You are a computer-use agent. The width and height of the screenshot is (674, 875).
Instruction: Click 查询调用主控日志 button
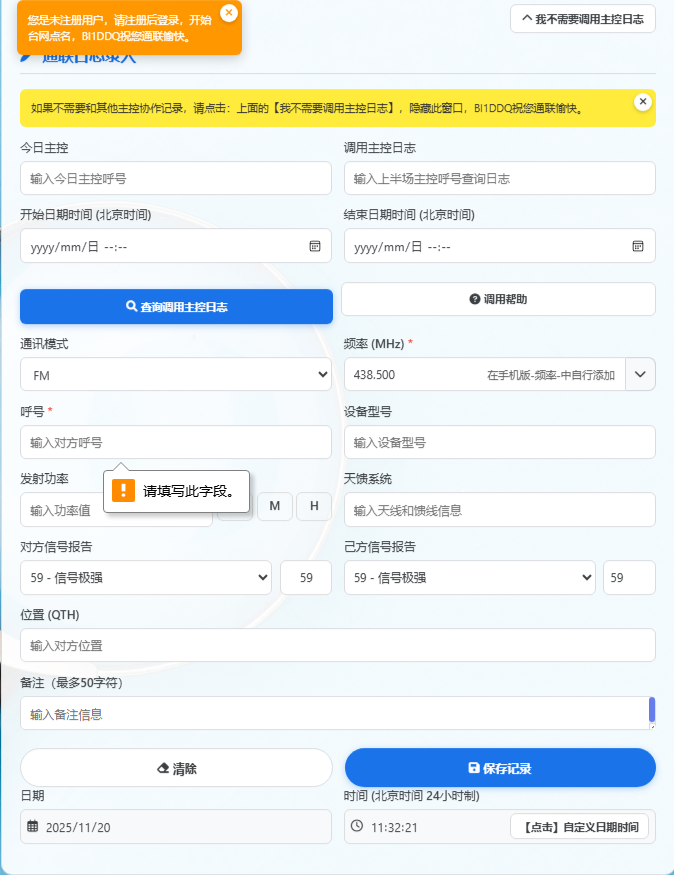coord(176,306)
